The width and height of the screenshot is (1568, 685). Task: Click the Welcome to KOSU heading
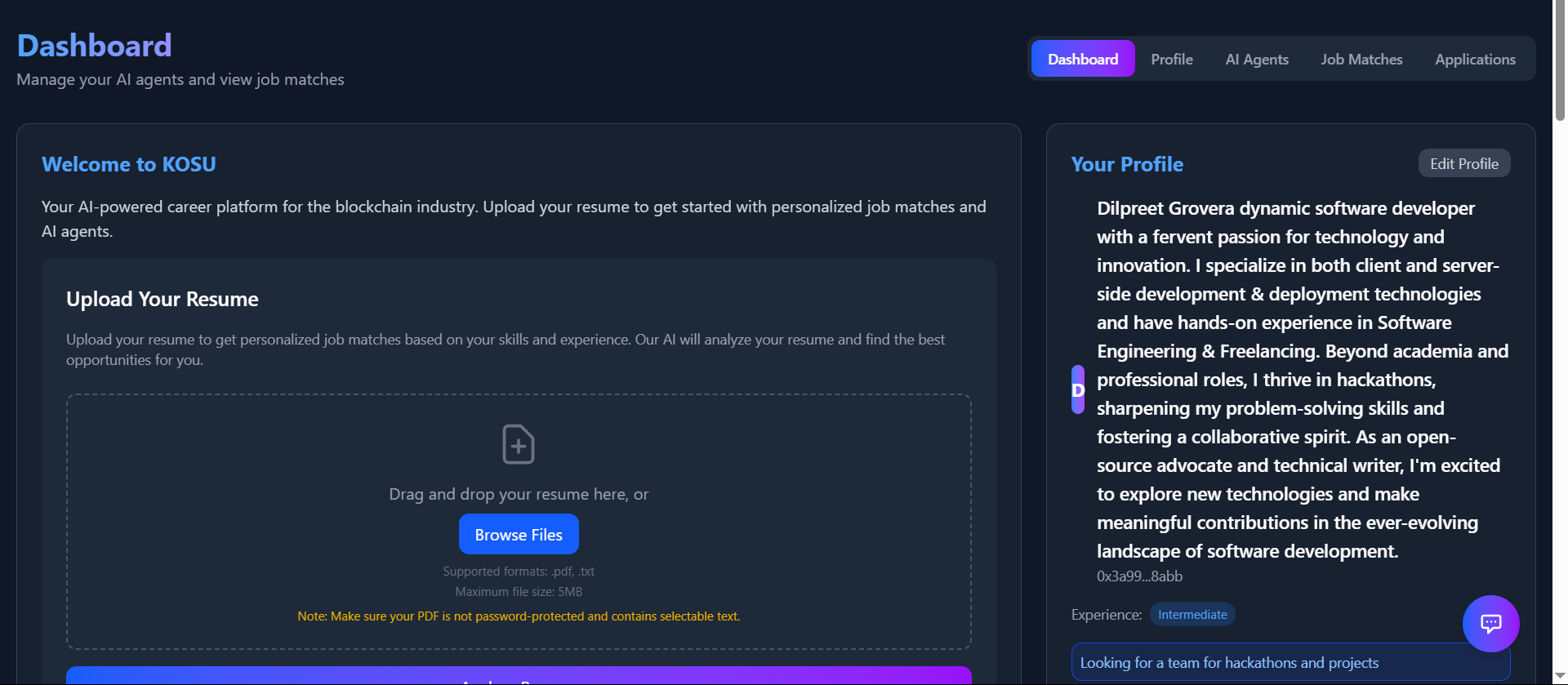pos(129,164)
